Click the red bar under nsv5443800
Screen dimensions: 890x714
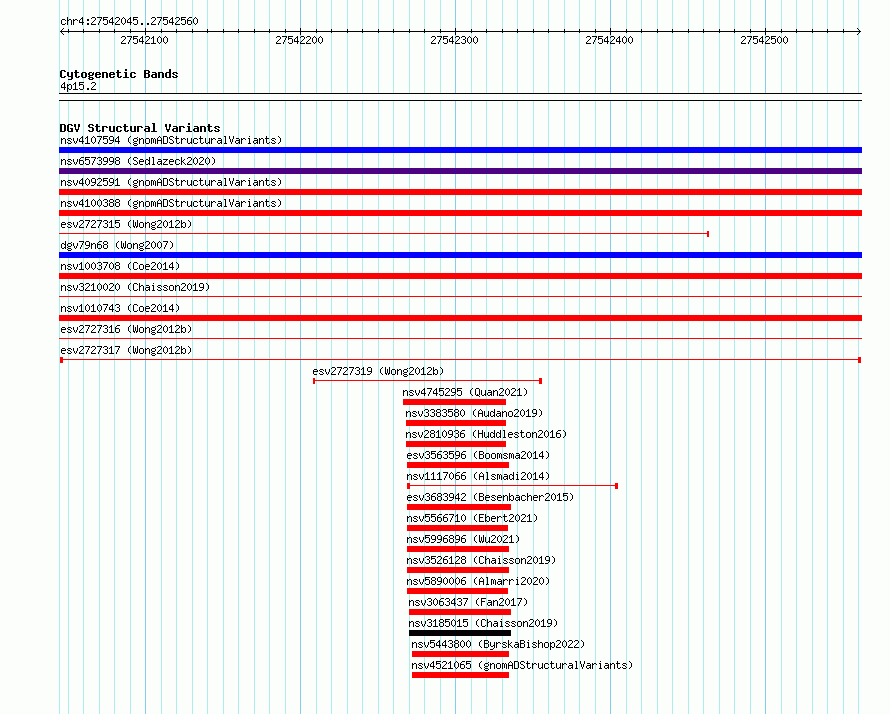click(461, 654)
